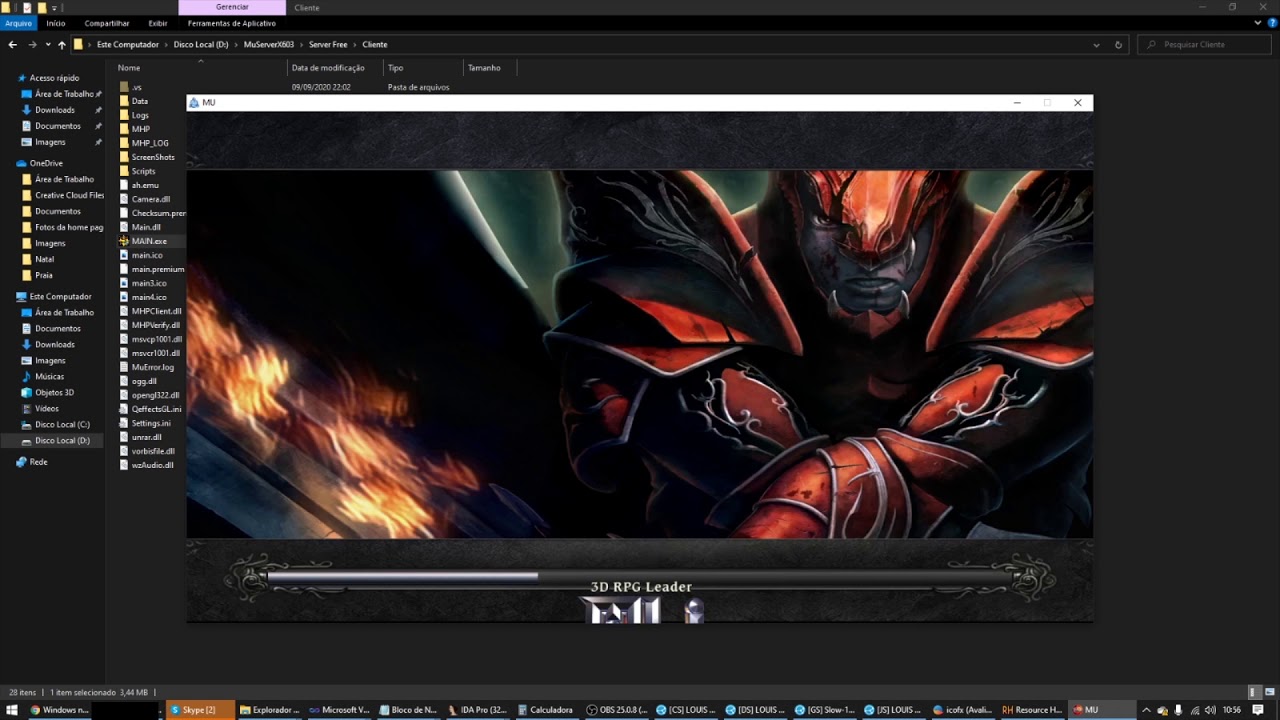Click the Gerenciar contextual tab
Viewport: 1280px width, 720px height.
pos(232,7)
